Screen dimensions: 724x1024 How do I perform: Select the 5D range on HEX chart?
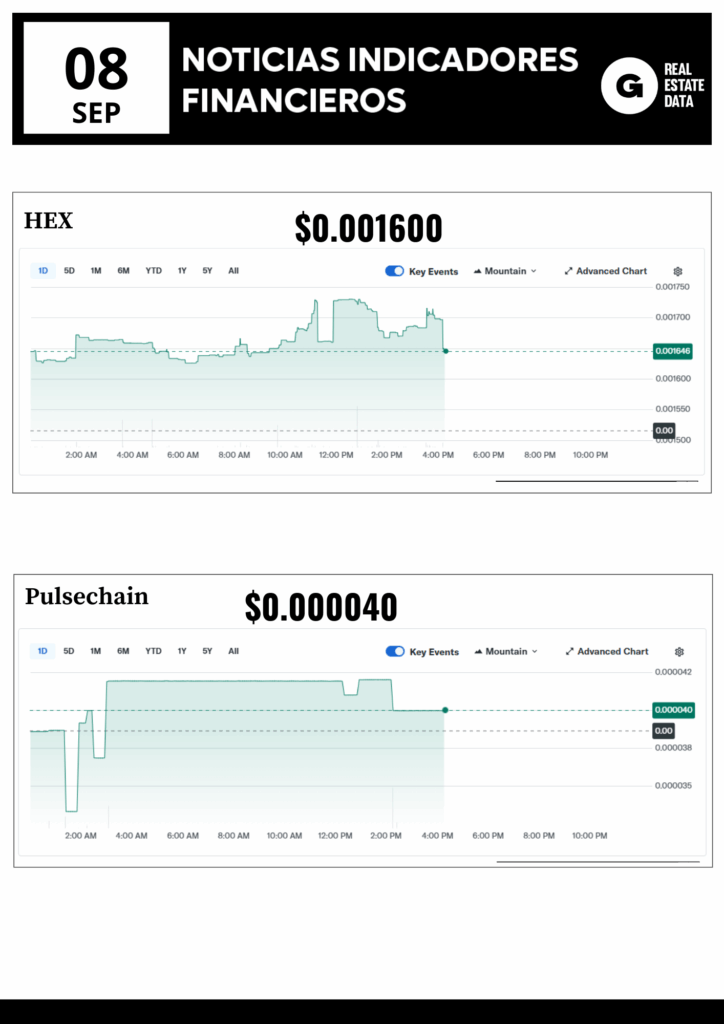pos(69,271)
